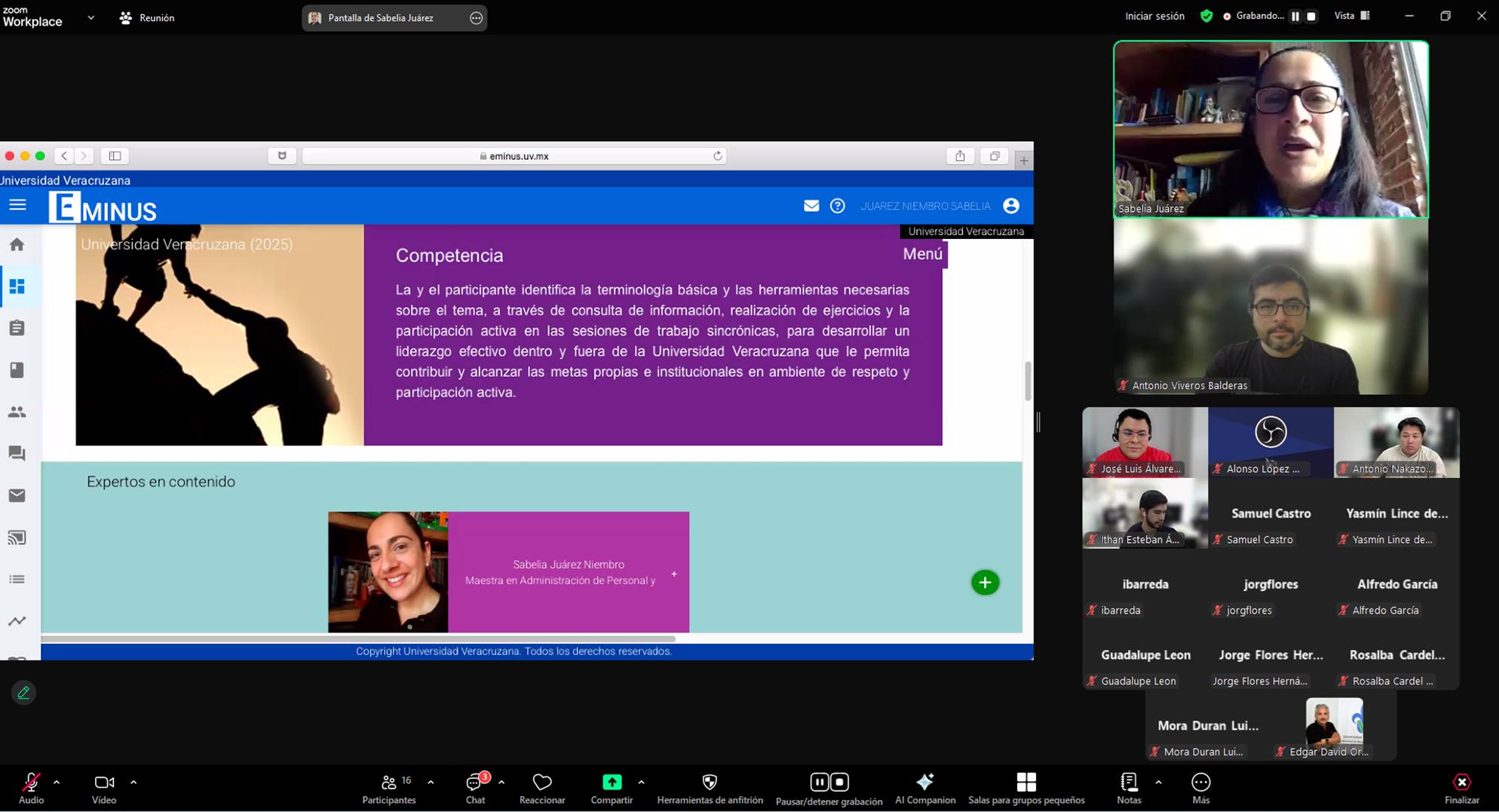Click the green annotation pencil icon
This screenshot has height=812, width=1499.
23,693
